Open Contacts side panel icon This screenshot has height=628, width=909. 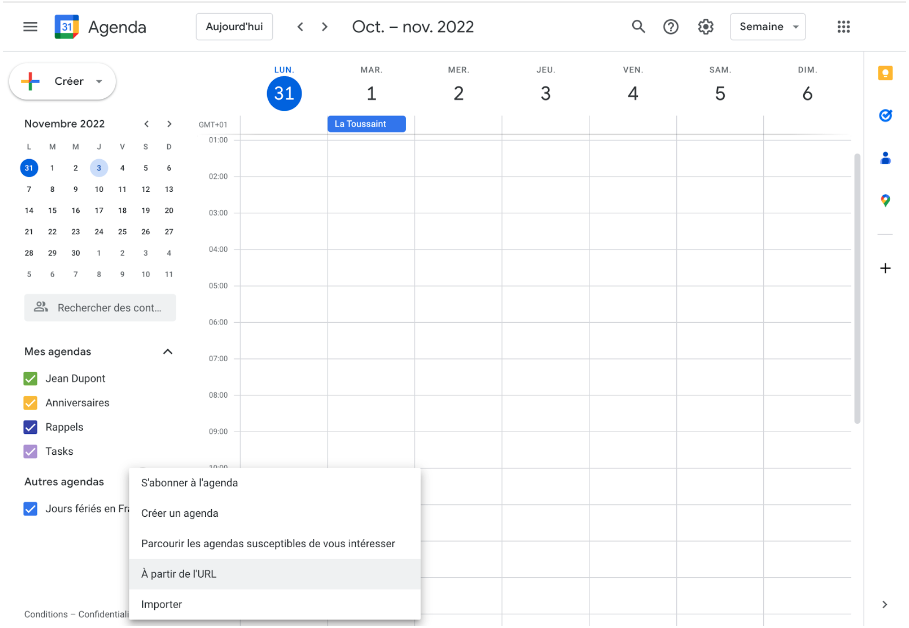click(885, 158)
